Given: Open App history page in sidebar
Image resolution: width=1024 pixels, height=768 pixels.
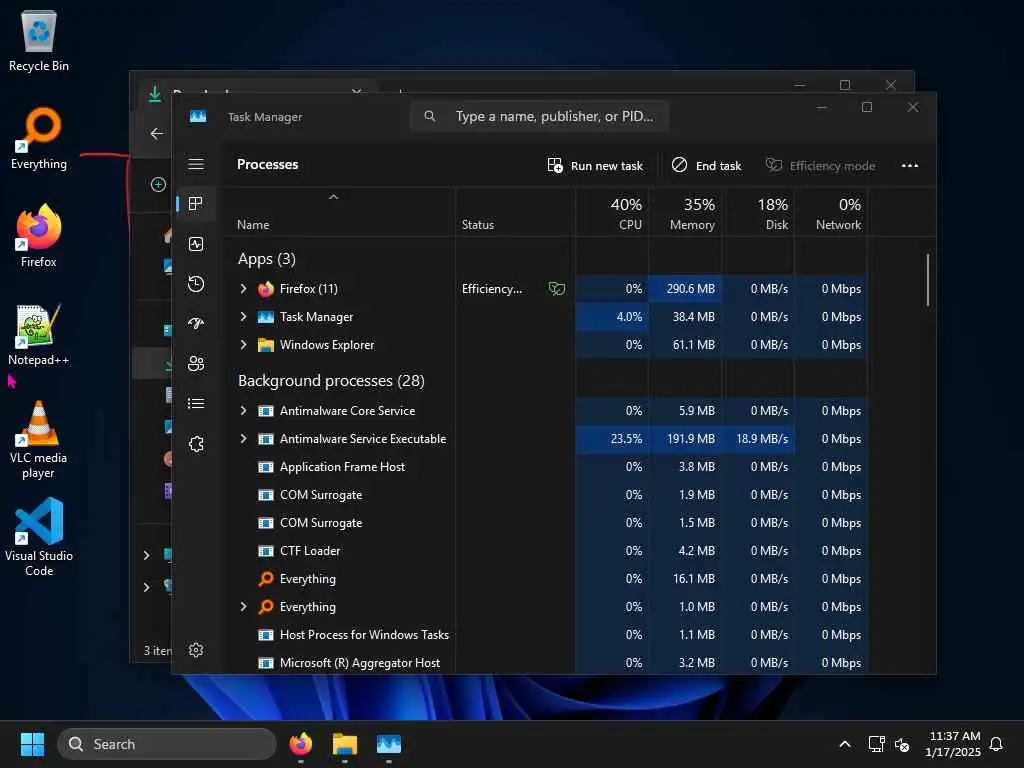Looking at the screenshot, I should point(196,284).
